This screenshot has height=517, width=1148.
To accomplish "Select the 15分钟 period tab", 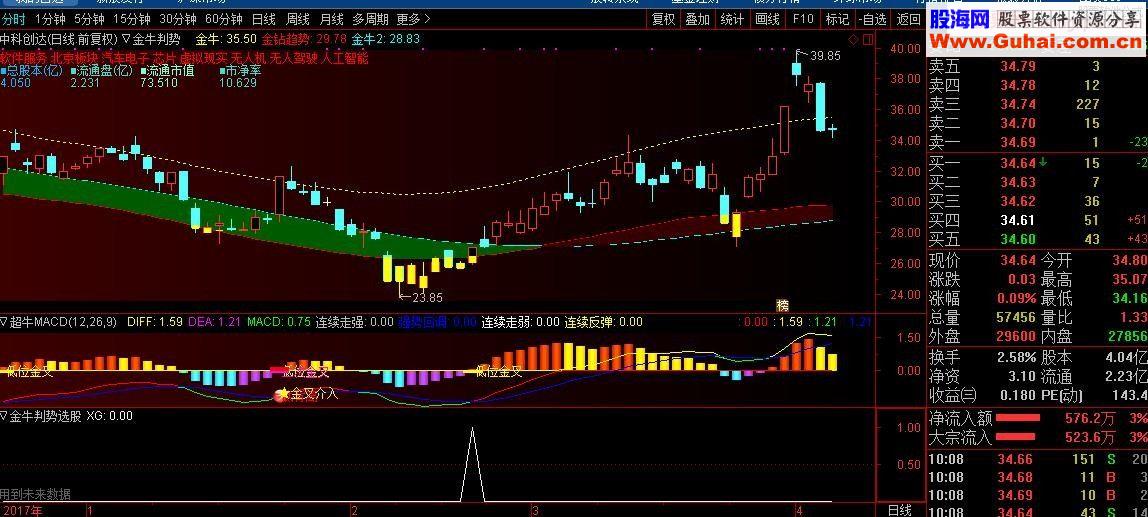I will pos(132,19).
